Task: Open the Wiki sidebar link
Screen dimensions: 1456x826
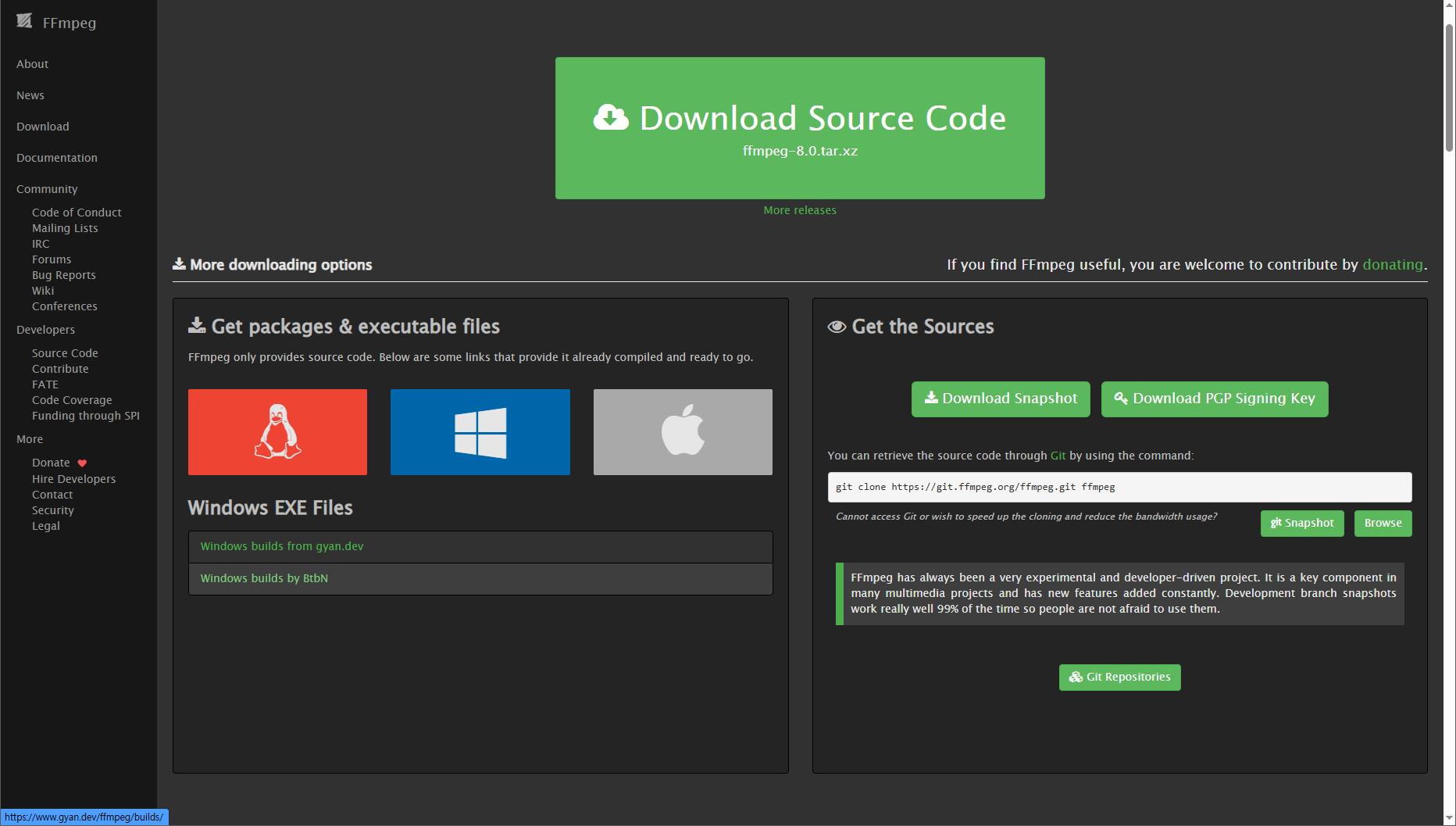Action: (x=43, y=291)
